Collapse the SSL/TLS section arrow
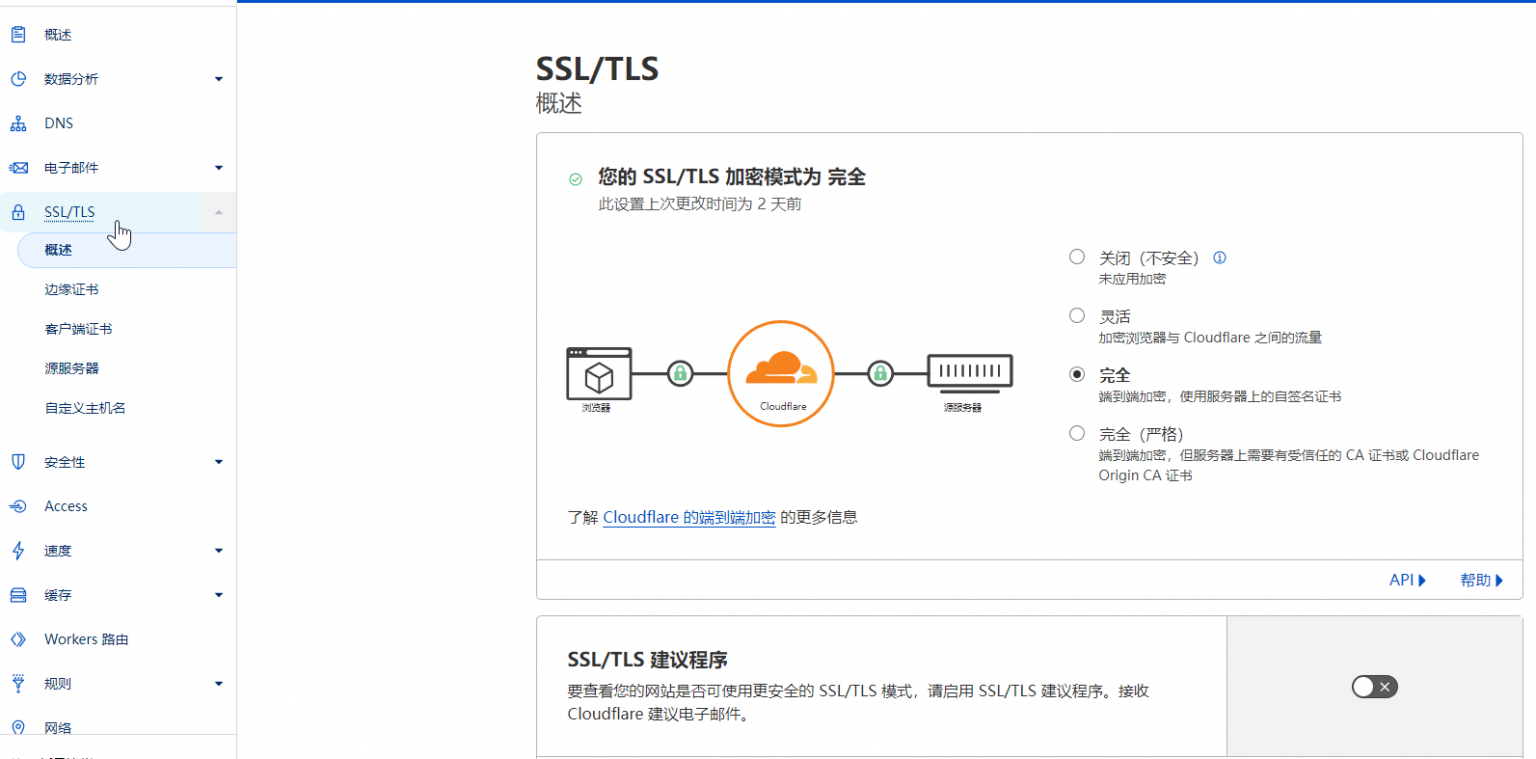This screenshot has width=1536, height=759. [218, 212]
